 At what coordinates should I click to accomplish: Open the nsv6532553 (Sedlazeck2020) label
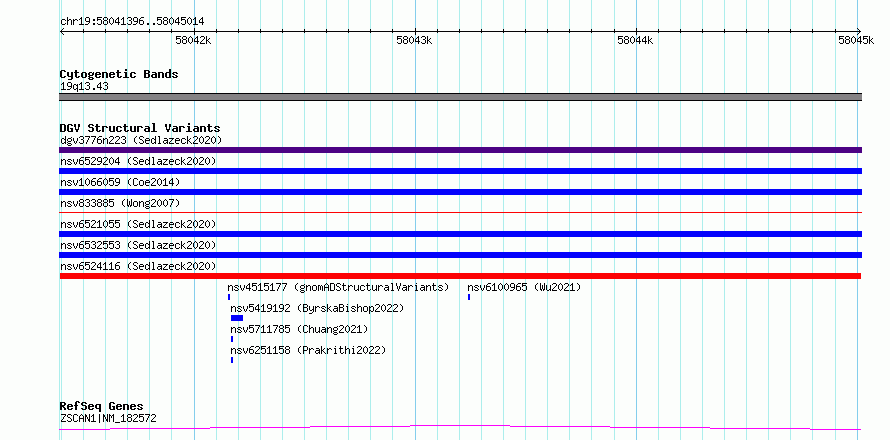click(x=138, y=245)
